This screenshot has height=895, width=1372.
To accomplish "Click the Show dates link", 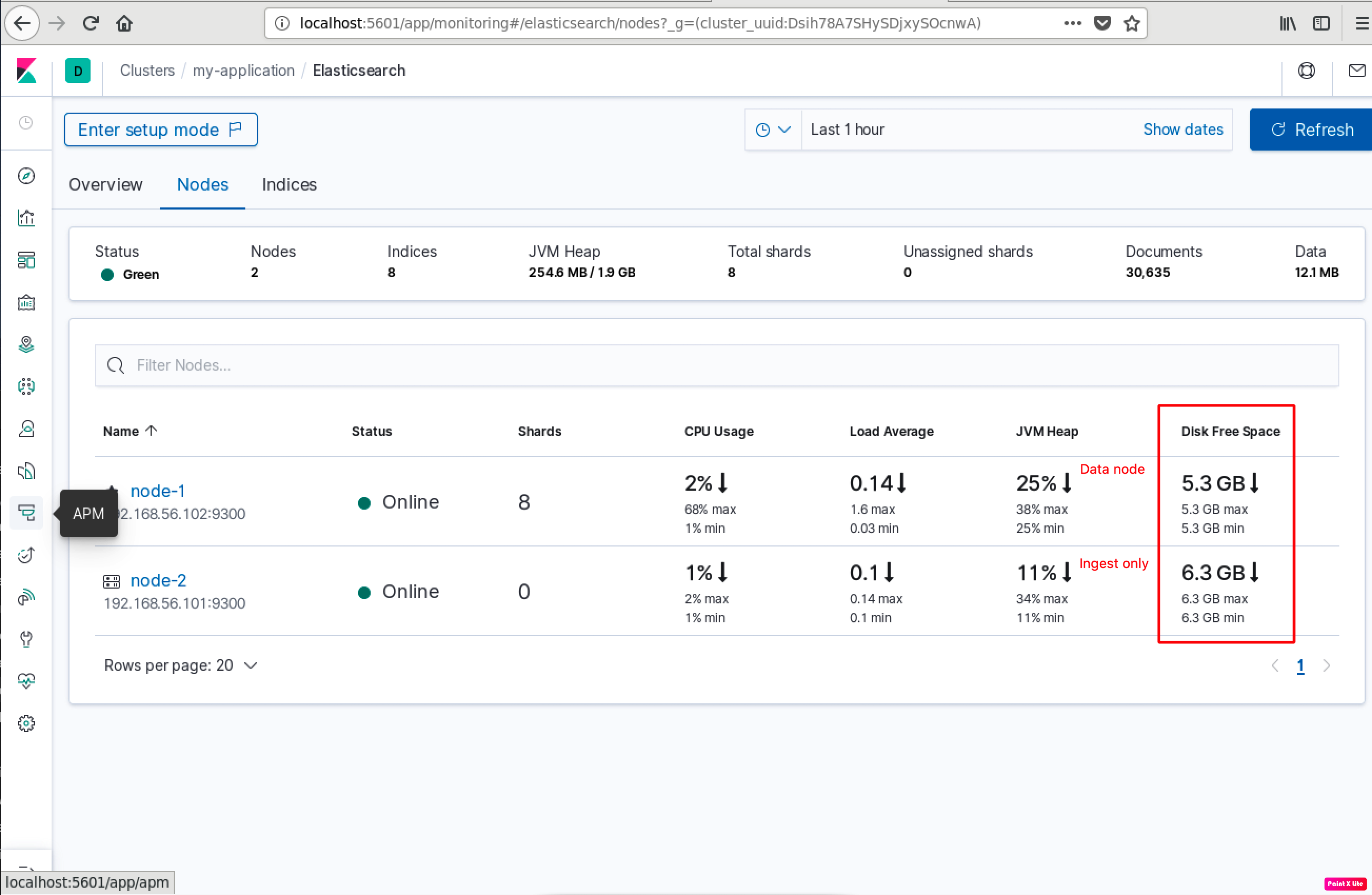I will point(1183,129).
